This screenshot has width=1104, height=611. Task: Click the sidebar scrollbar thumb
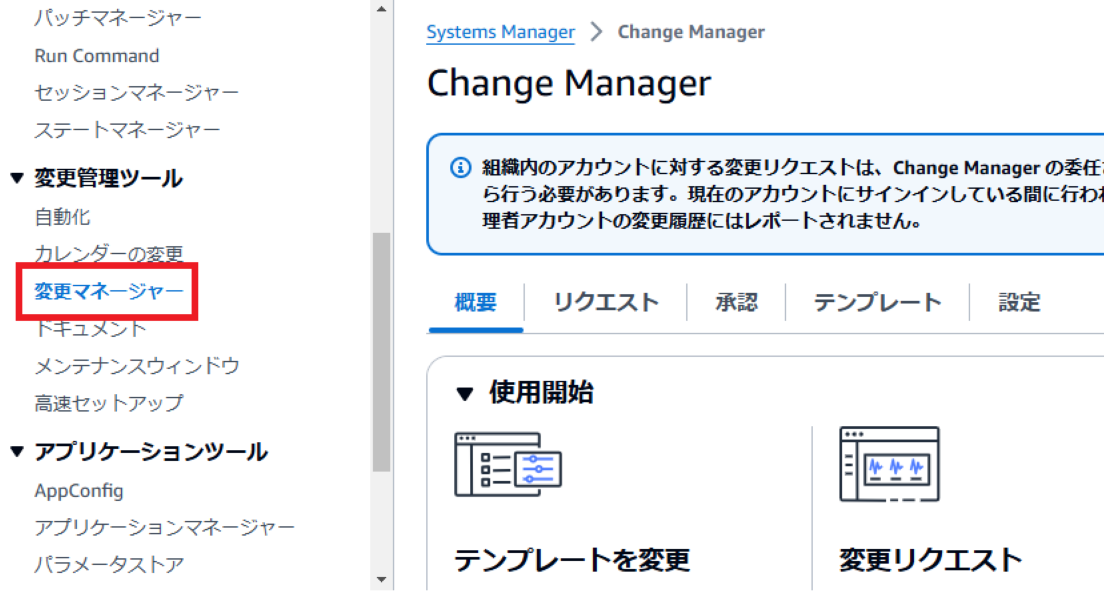[382, 351]
